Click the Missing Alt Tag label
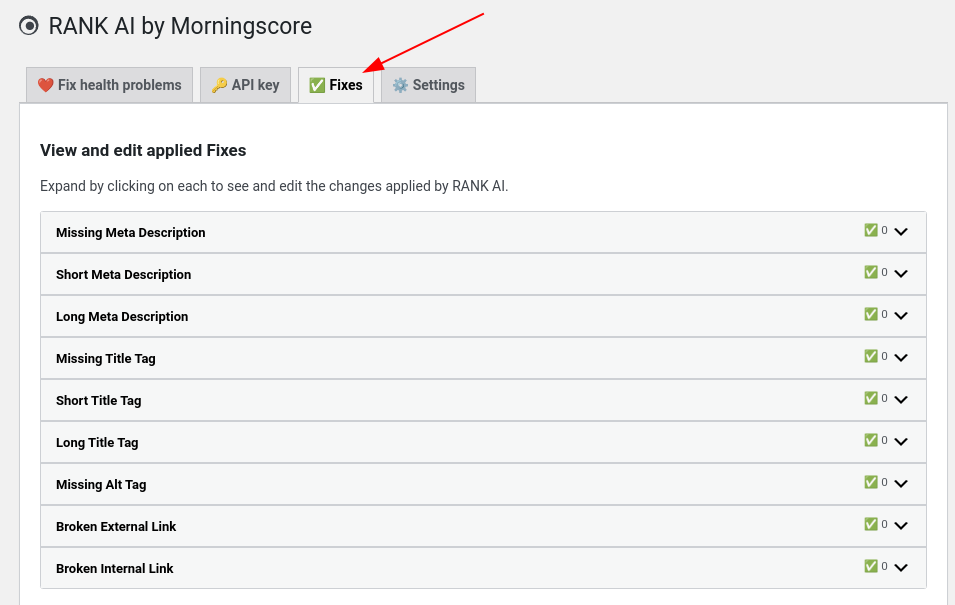Viewport: 955px width, 605px height. pyautogui.click(x=101, y=485)
